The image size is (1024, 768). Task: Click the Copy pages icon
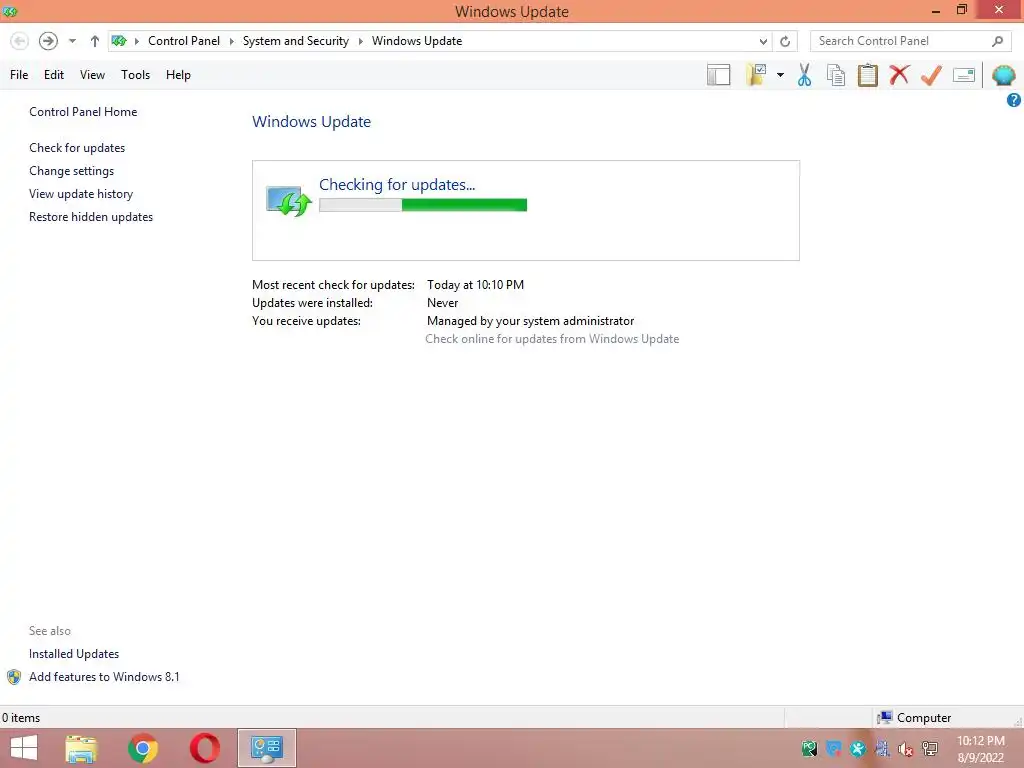[836, 75]
